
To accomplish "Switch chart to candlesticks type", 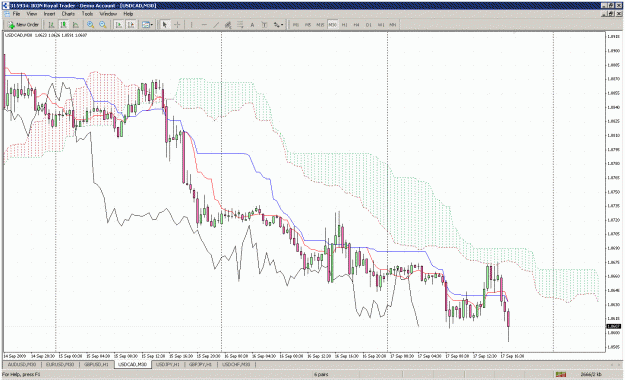I will point(63,25).
